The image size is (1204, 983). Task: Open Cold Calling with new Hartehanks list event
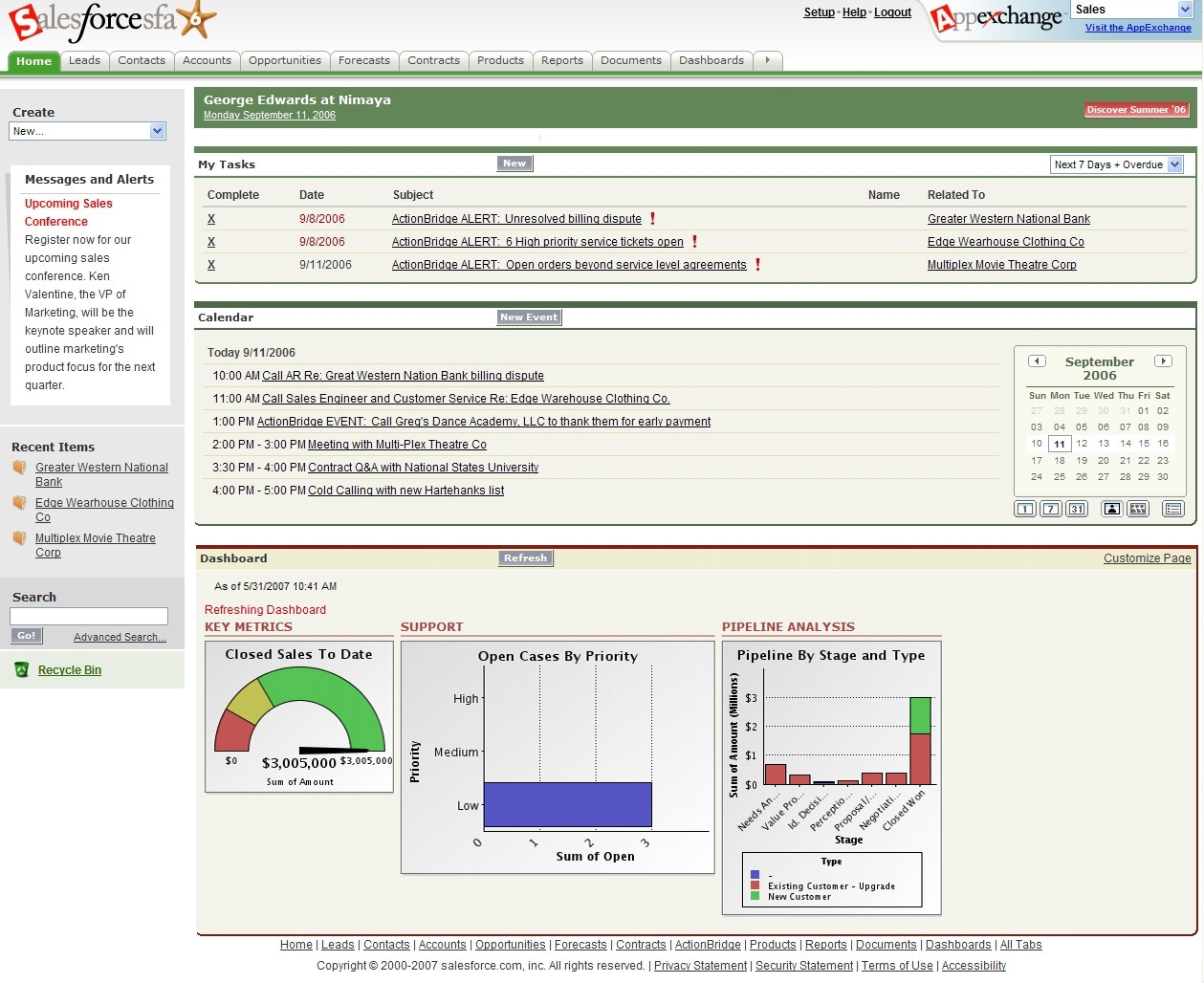point(405,491)
